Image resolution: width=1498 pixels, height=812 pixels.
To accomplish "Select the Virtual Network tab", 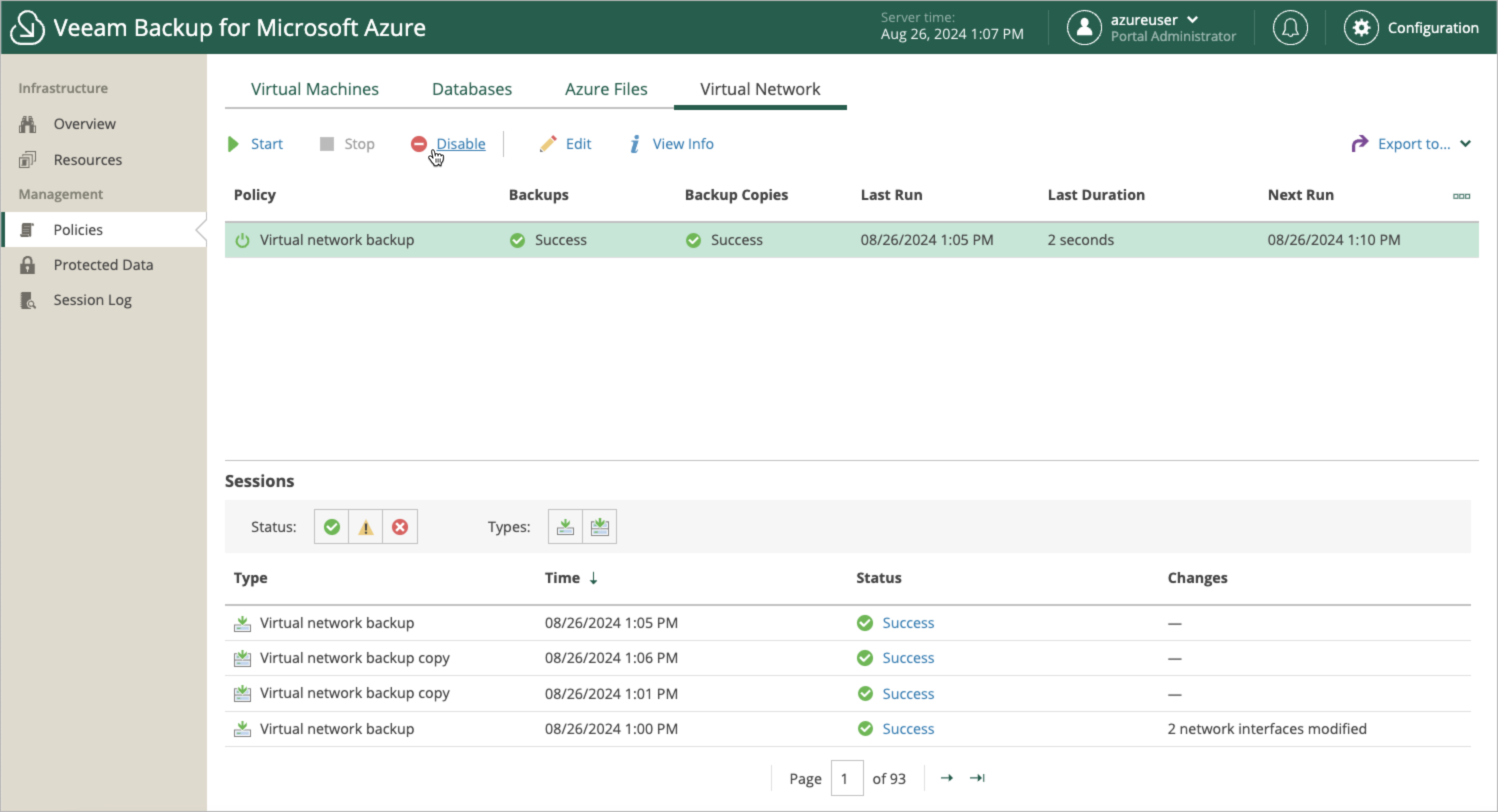I will coord(760,89).
